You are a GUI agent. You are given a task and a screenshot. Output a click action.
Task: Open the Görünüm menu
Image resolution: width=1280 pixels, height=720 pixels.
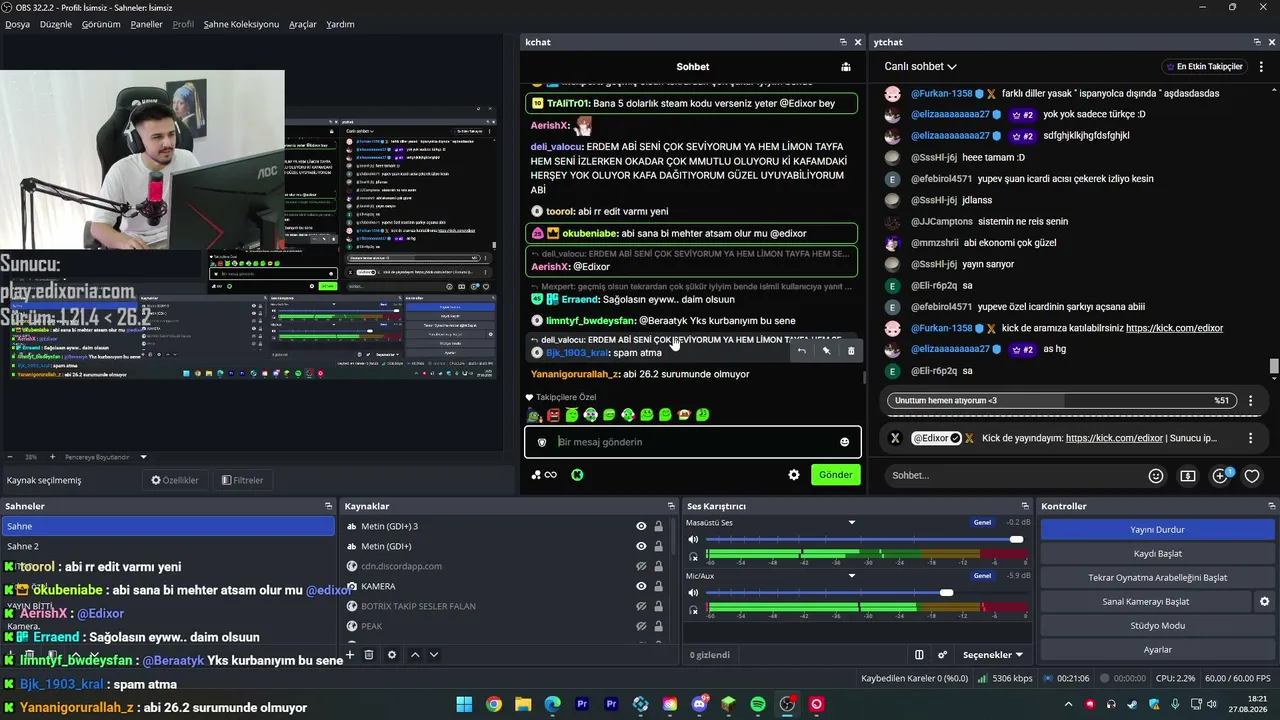[101, 24]
